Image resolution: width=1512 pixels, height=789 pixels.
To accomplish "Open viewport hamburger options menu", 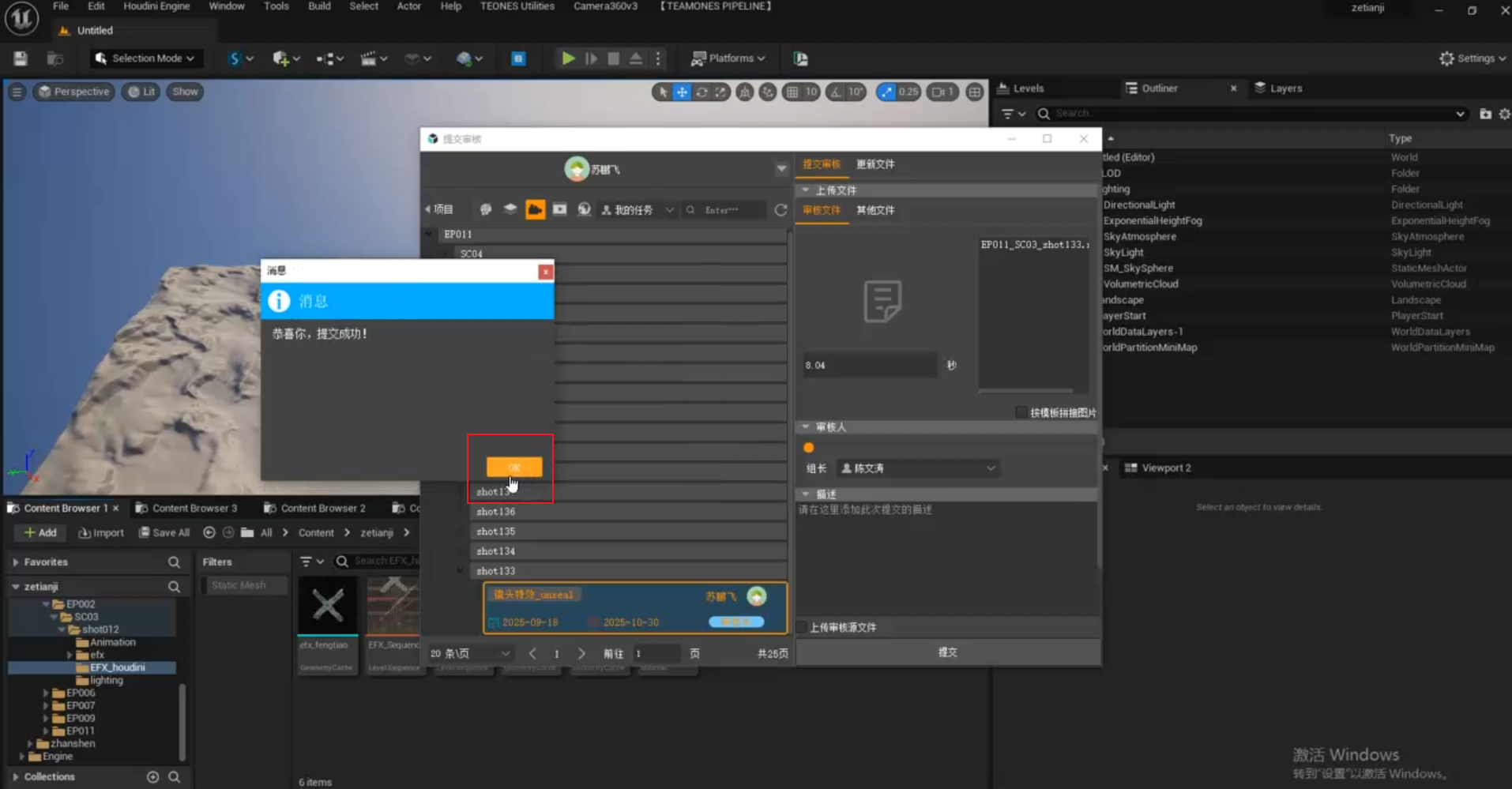I will (x=17, y=92).
